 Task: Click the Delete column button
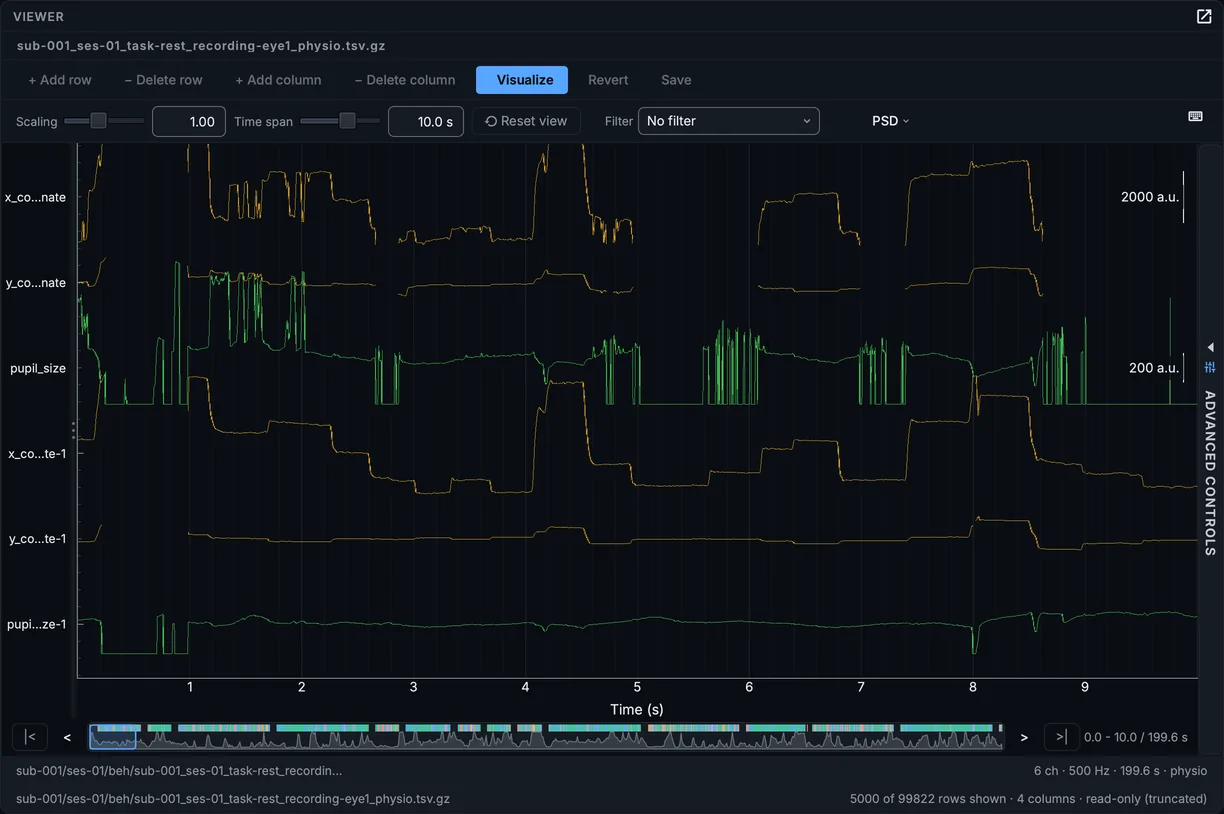point(405,80)
